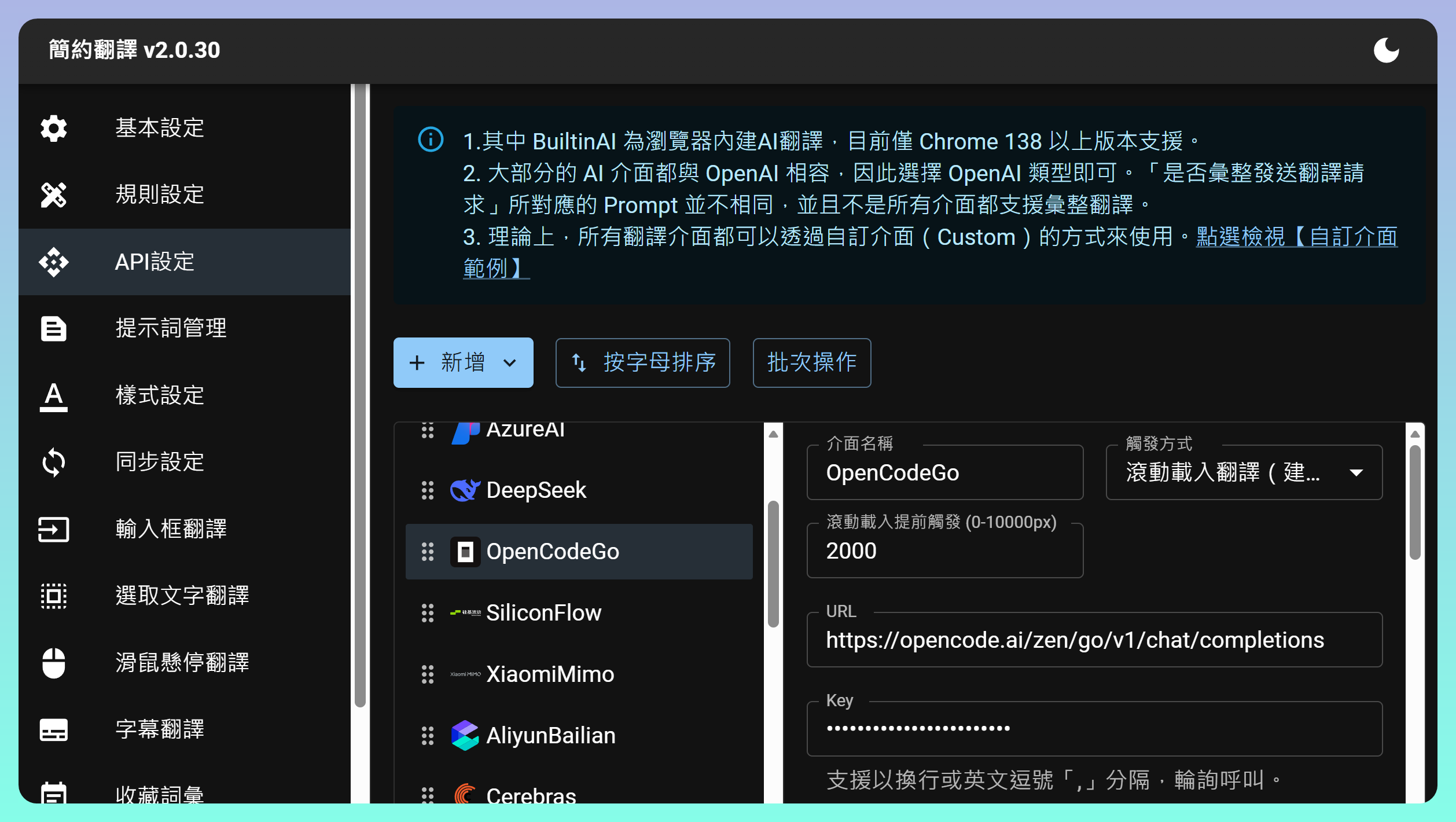Click the AzureAI logo icon
Screen dimensions: 1456x822
pyautogui.click(x=465, y=433)
